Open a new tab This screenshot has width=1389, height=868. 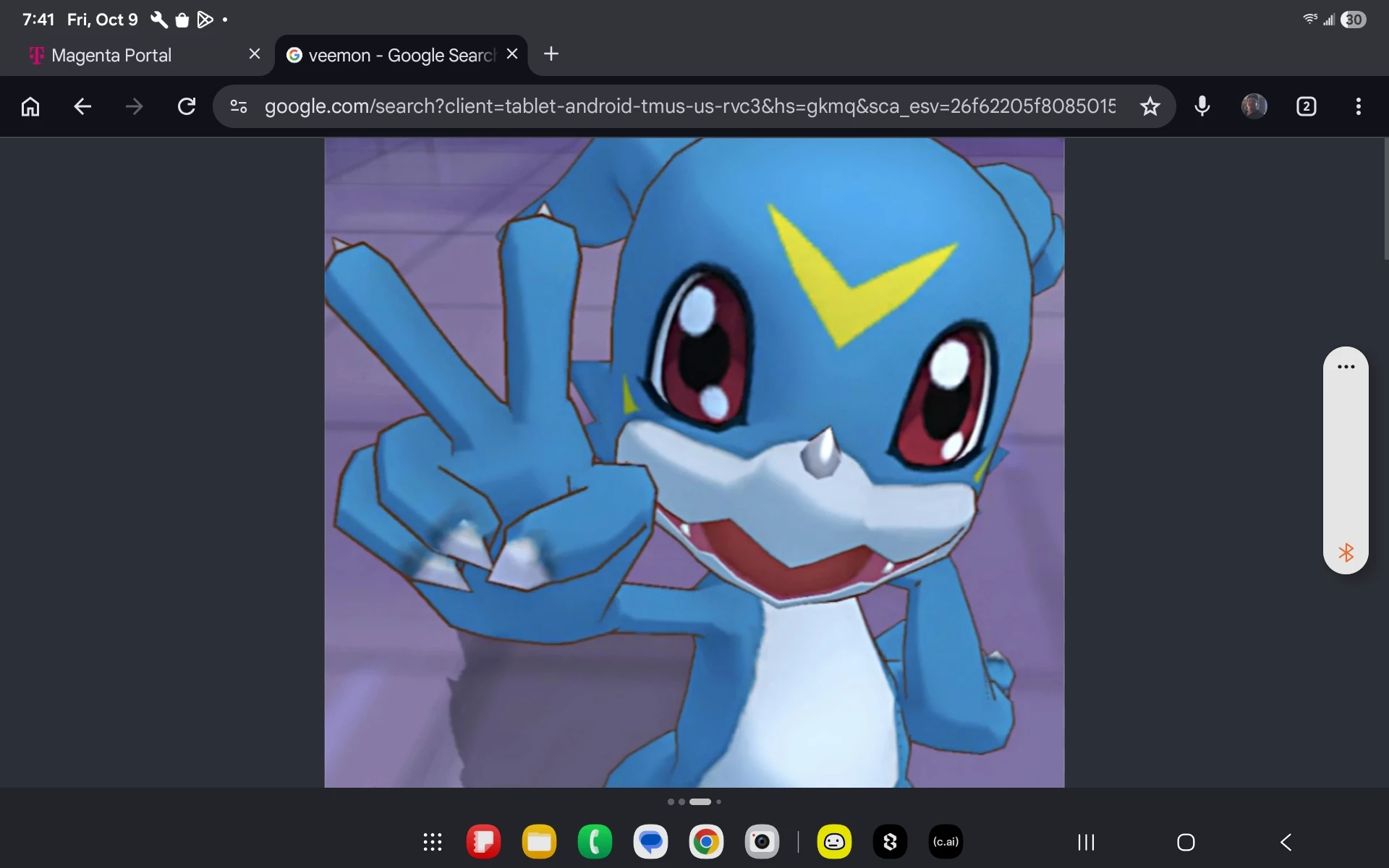tap(551, 54)
